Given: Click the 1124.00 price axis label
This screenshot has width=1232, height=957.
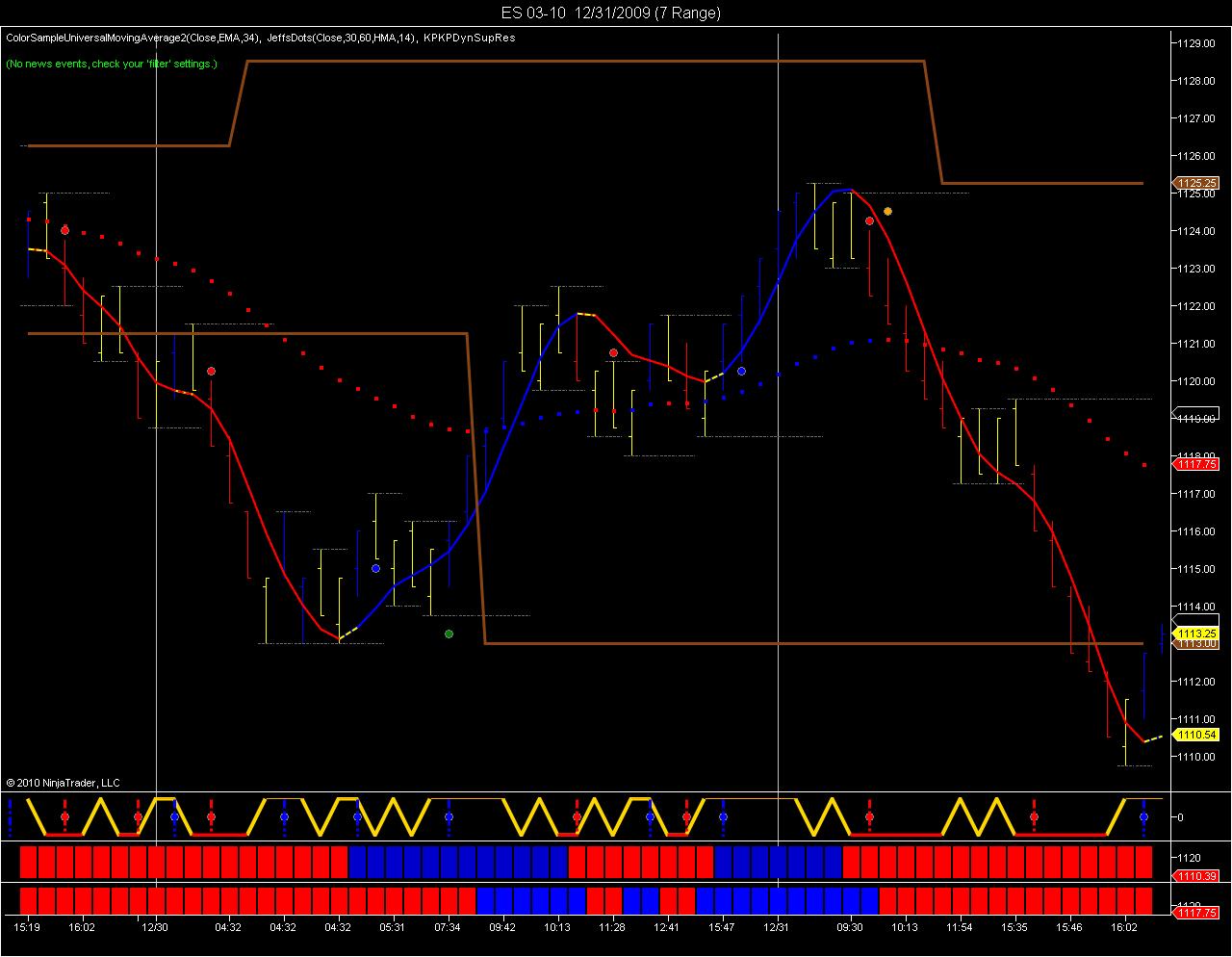Looking at the screenshot, I should point(1197,231).
